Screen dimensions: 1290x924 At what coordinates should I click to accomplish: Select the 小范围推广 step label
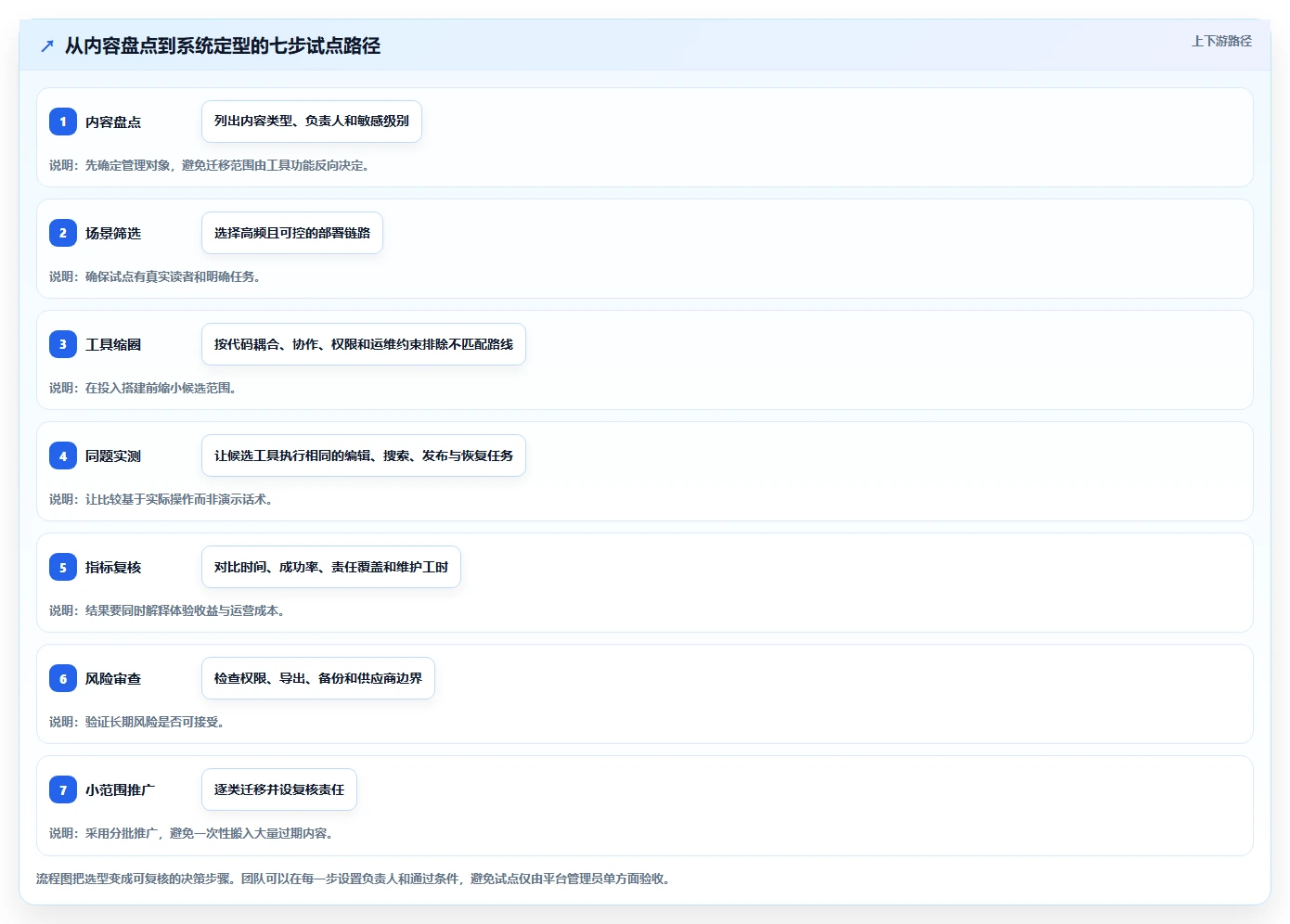tap(120, 789)
